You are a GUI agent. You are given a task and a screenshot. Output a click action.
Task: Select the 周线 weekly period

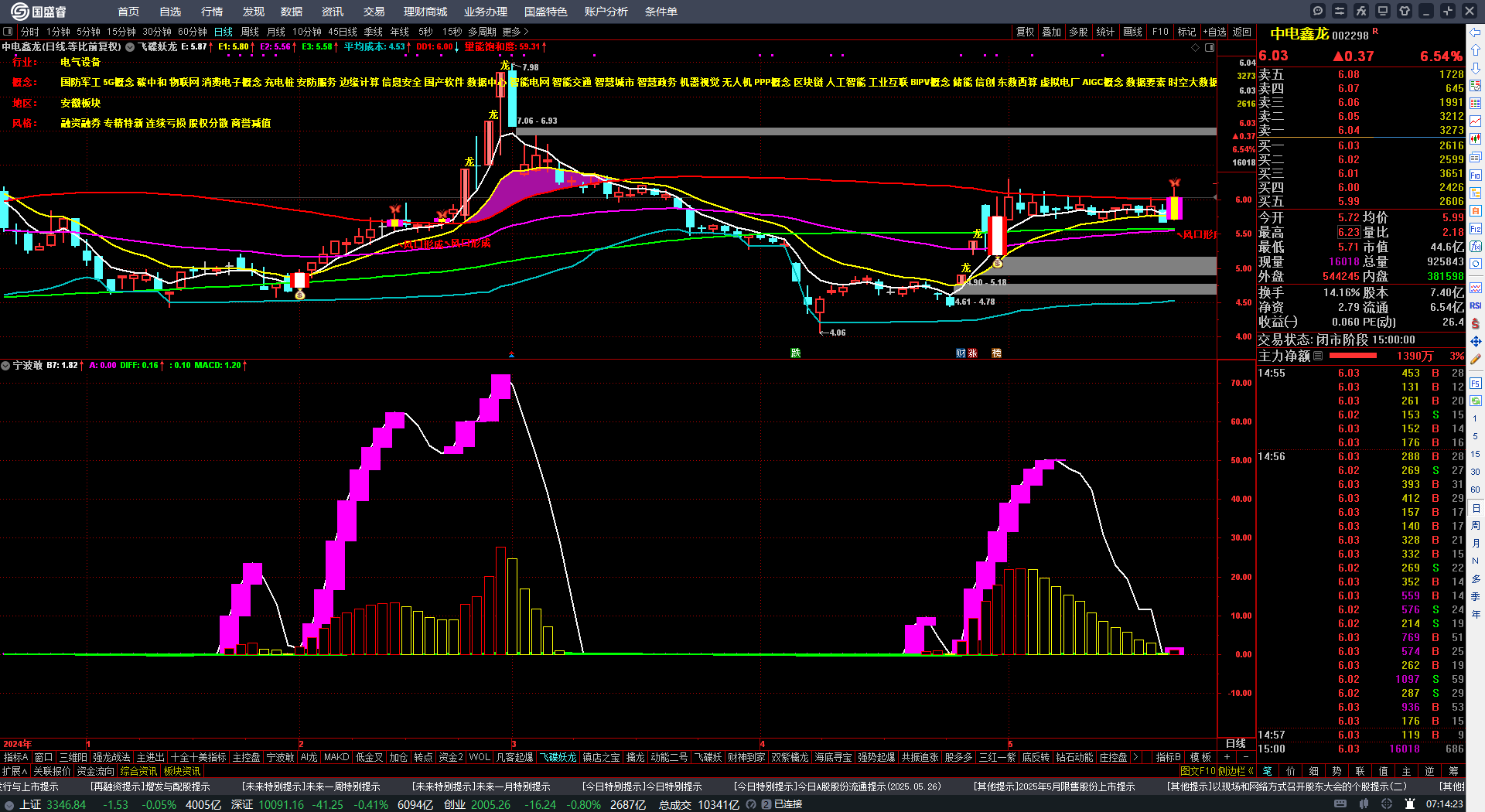tap(250, 32)
